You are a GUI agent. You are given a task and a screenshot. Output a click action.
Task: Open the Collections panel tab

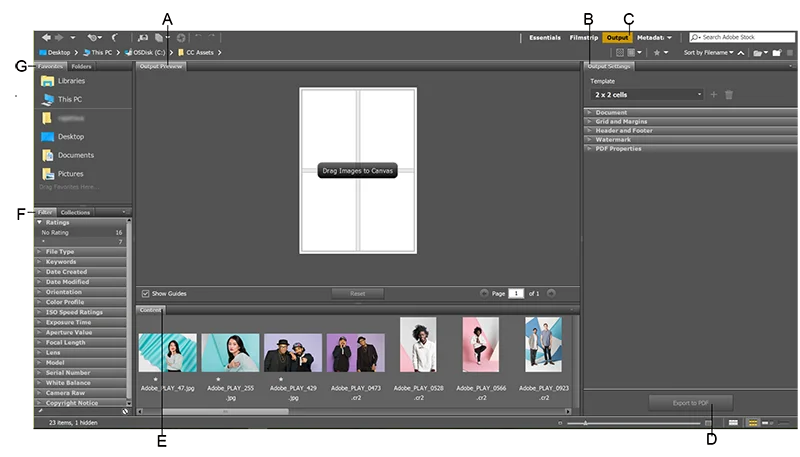tap(75, 213)
